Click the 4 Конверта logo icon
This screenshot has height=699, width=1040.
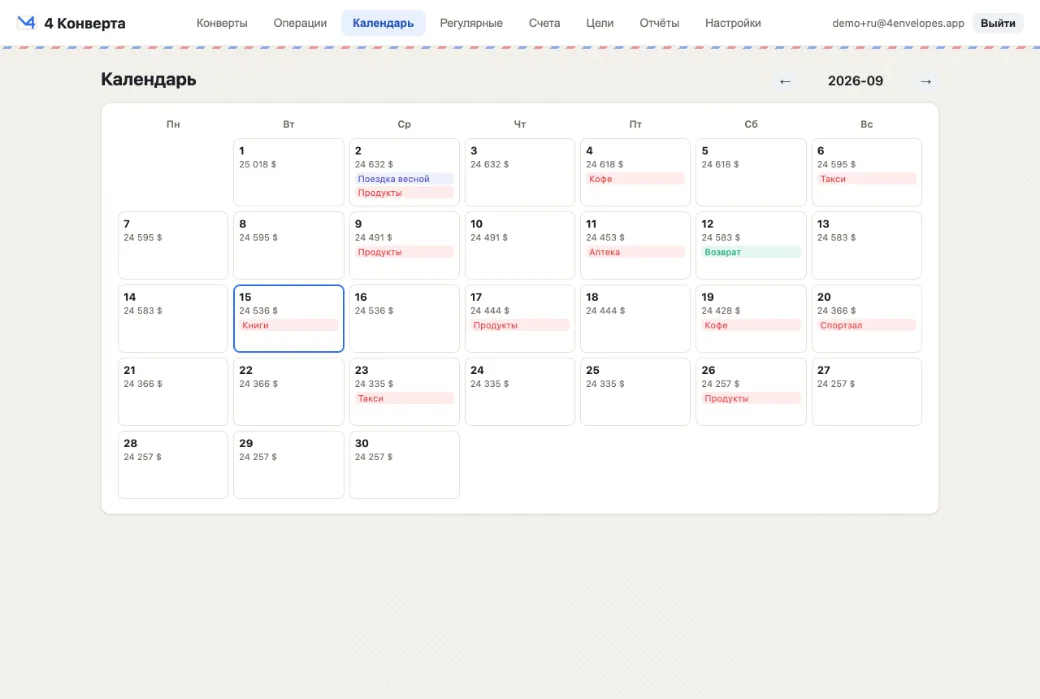click(26, 23)
